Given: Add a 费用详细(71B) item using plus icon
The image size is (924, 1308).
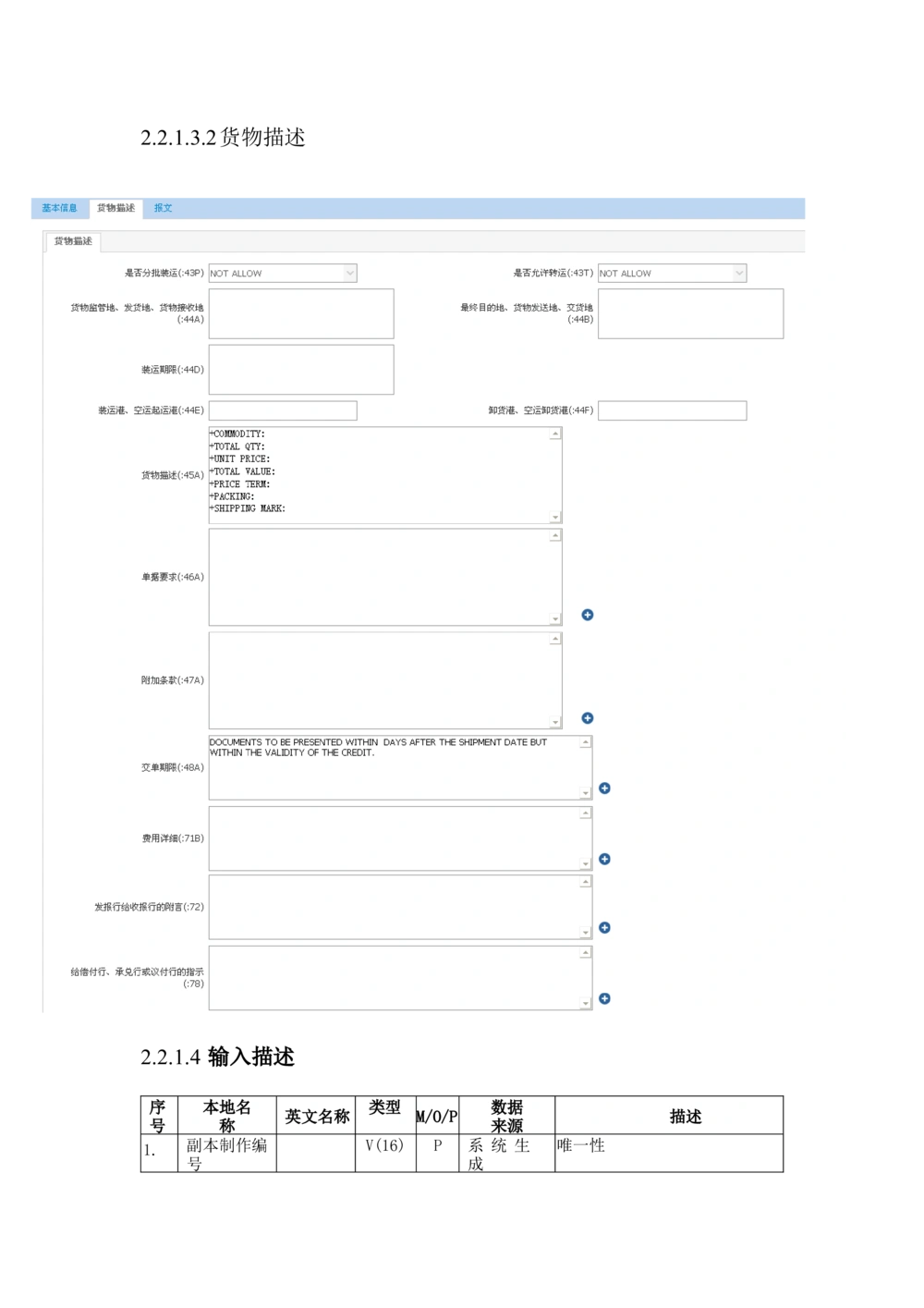Looking at the screenshot, I should pyautogui.click(x=605, y=858).
